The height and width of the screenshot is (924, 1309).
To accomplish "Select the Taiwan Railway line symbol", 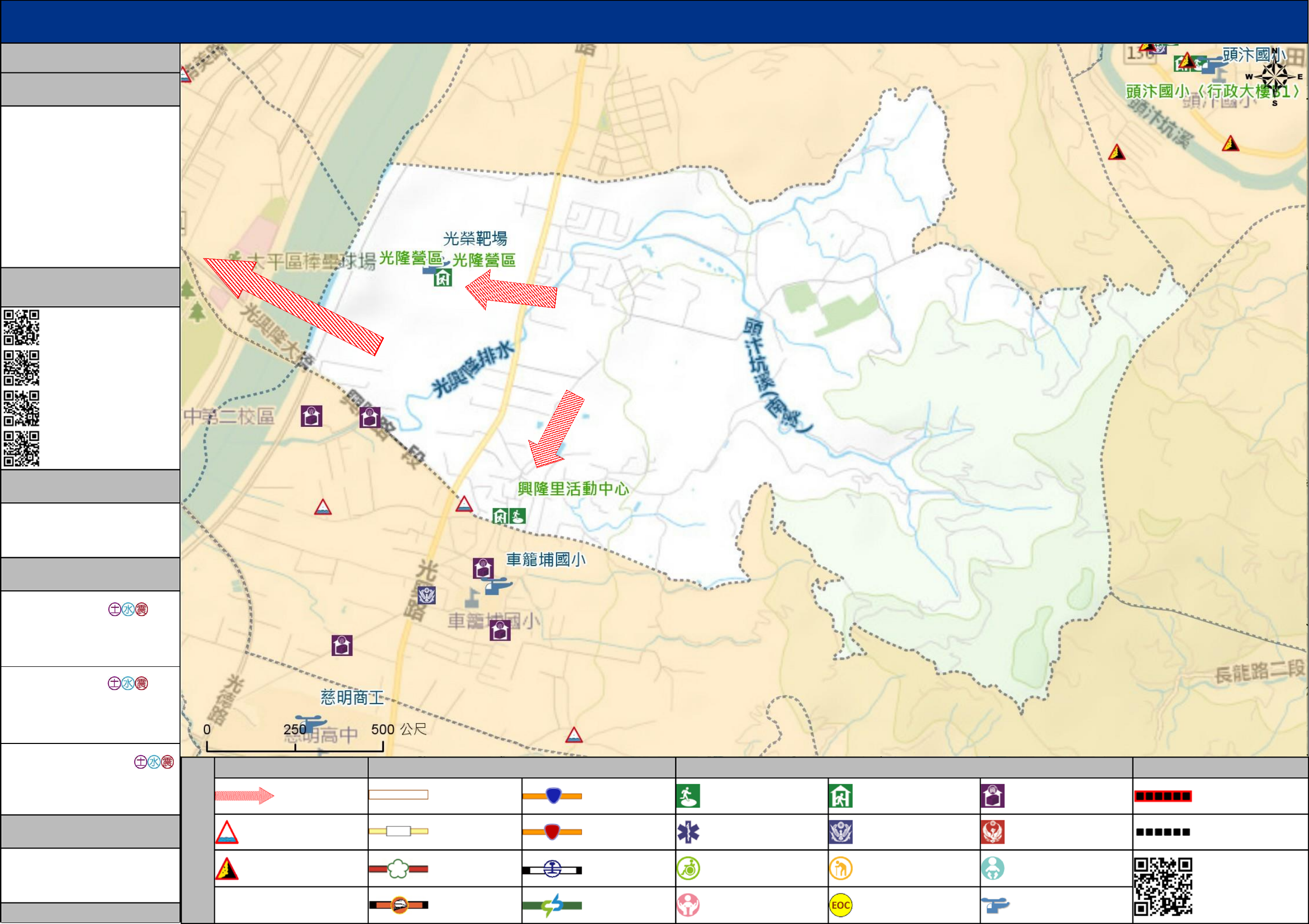I will point(553,869).
